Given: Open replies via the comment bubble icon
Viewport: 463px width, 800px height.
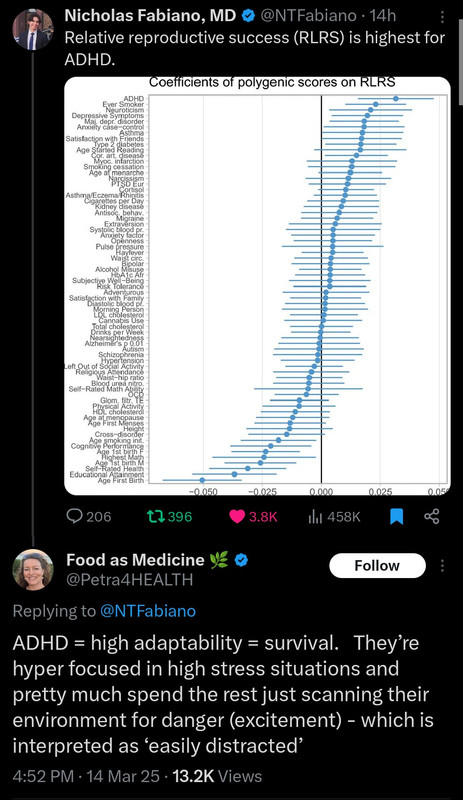Looking at the screenshot, I should click(75, 516).
